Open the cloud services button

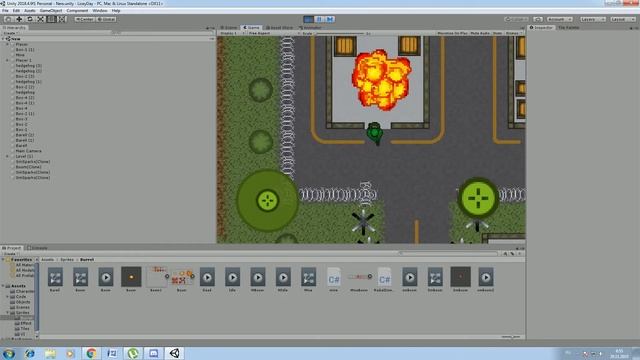point(538,19)
